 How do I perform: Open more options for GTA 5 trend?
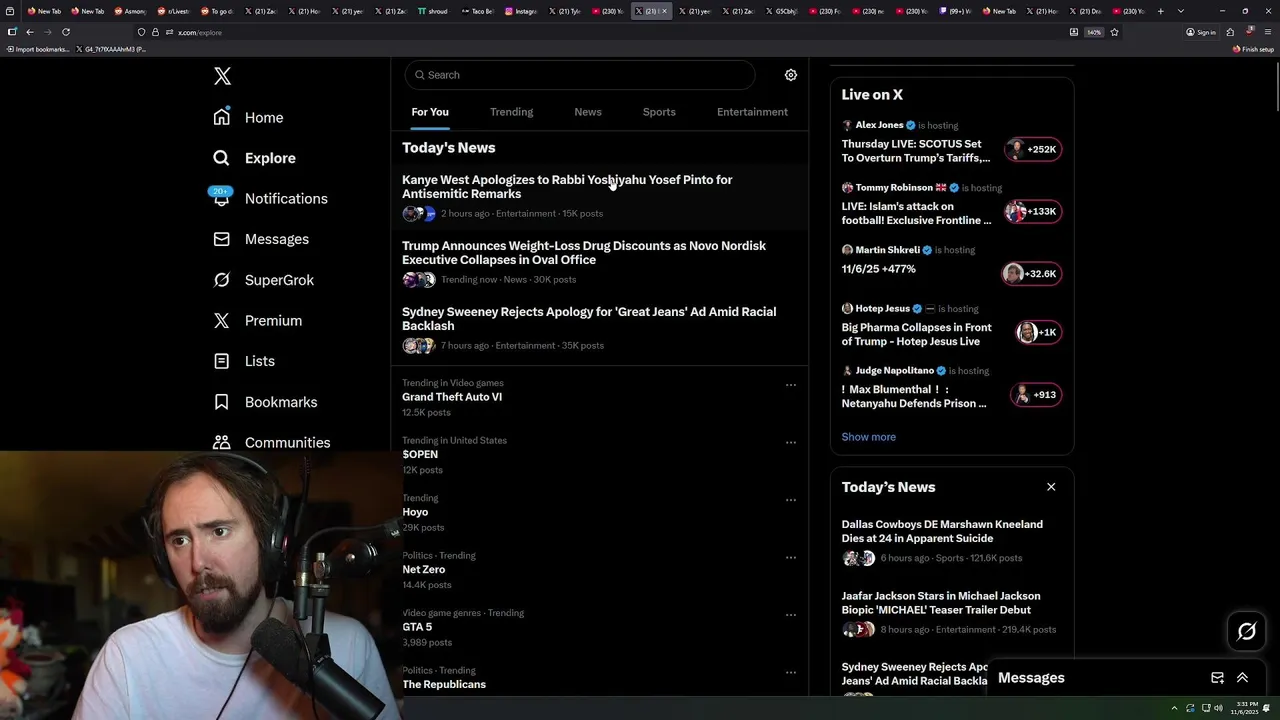pyautogui.click(x=790, y=615)
